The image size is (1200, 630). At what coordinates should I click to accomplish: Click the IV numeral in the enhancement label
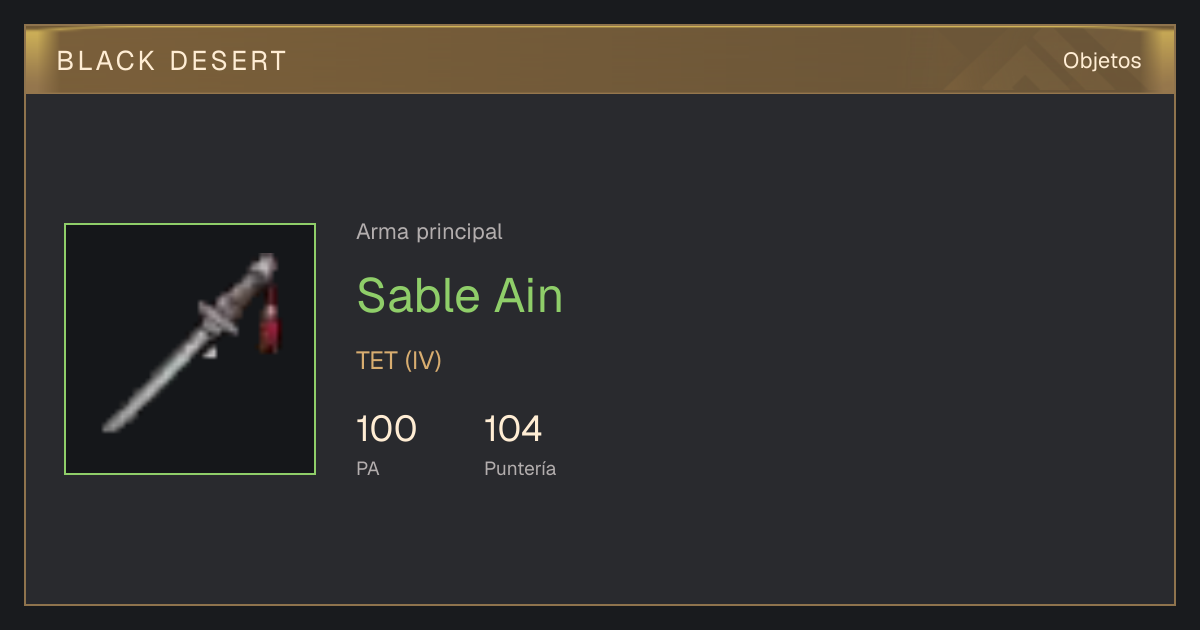(x=423, y=361)
